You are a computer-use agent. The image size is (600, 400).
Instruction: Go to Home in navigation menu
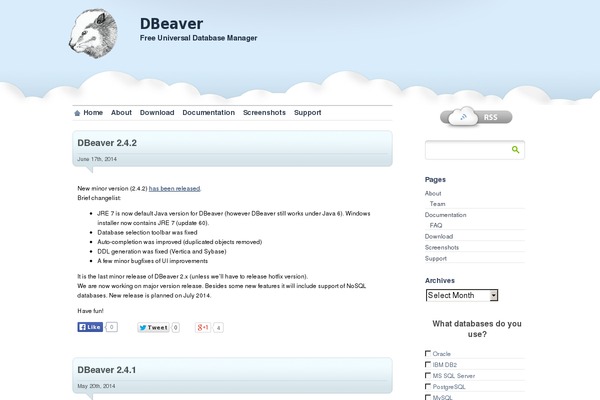coord(93,113)
